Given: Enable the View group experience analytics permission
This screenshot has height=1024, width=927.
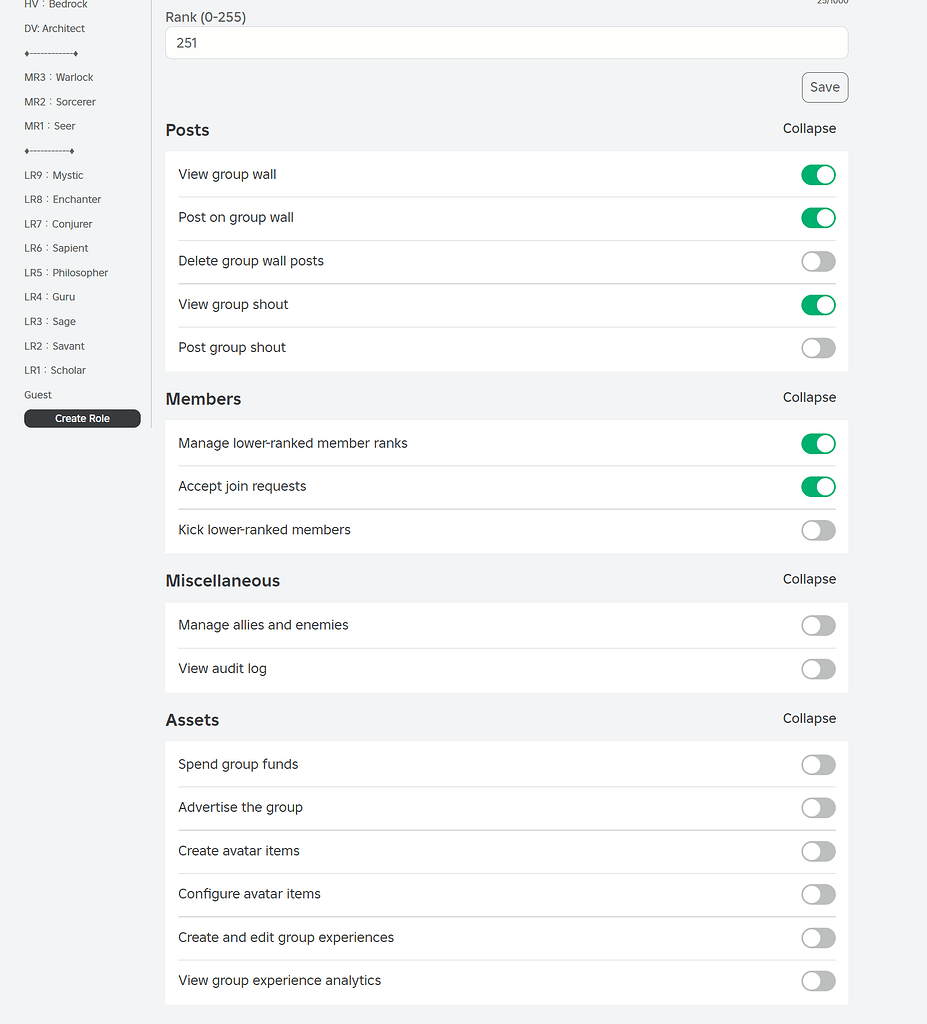Looking at the screenshot, I should point(818,981).
